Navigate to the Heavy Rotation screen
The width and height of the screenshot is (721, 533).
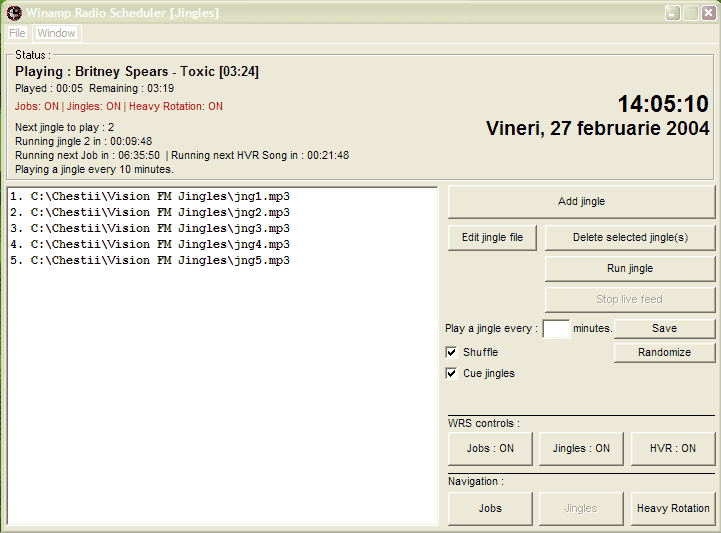[x=673, y=509]
